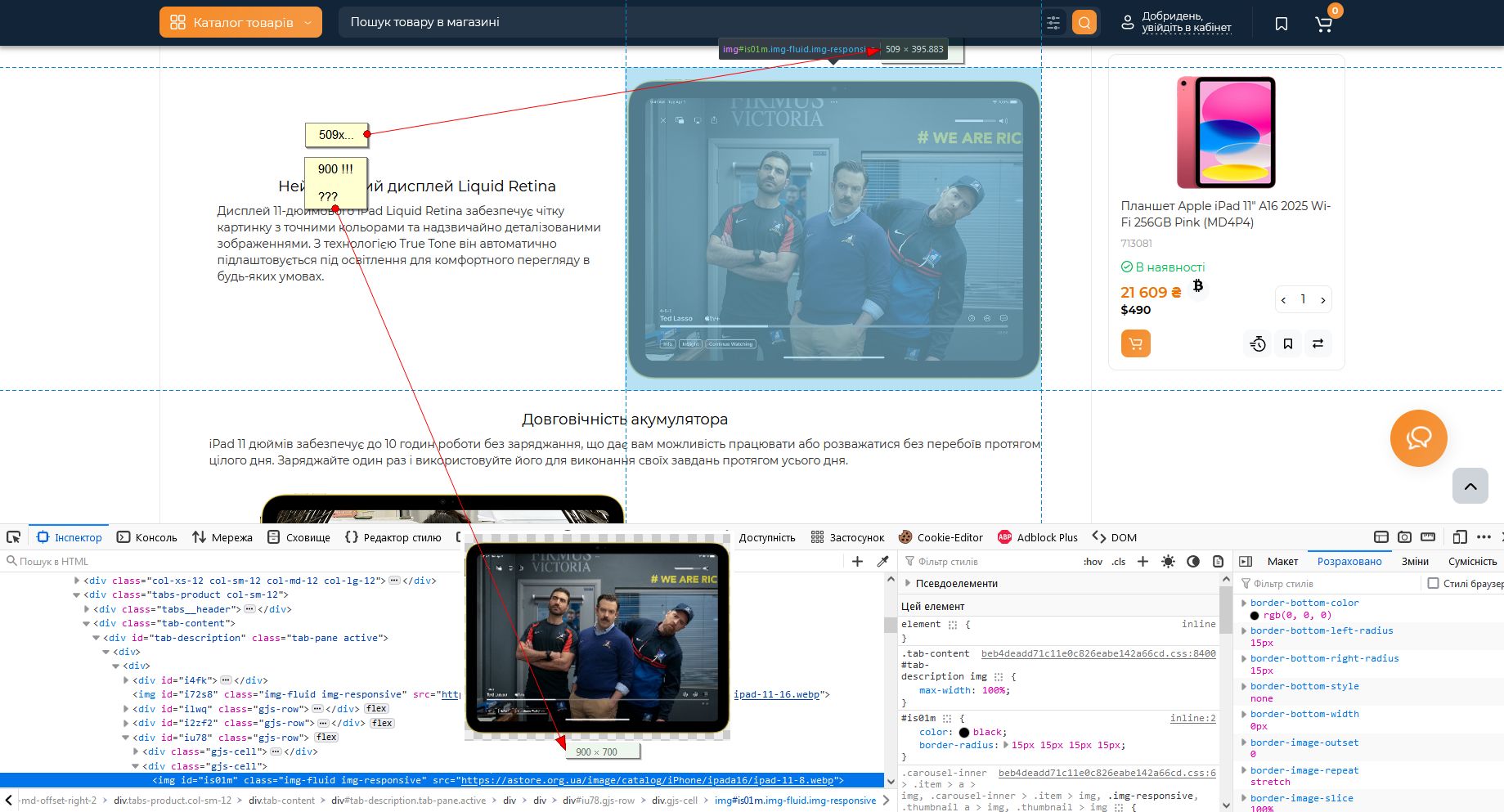Switch to the Сховище tab

click(x=299, y=537)
